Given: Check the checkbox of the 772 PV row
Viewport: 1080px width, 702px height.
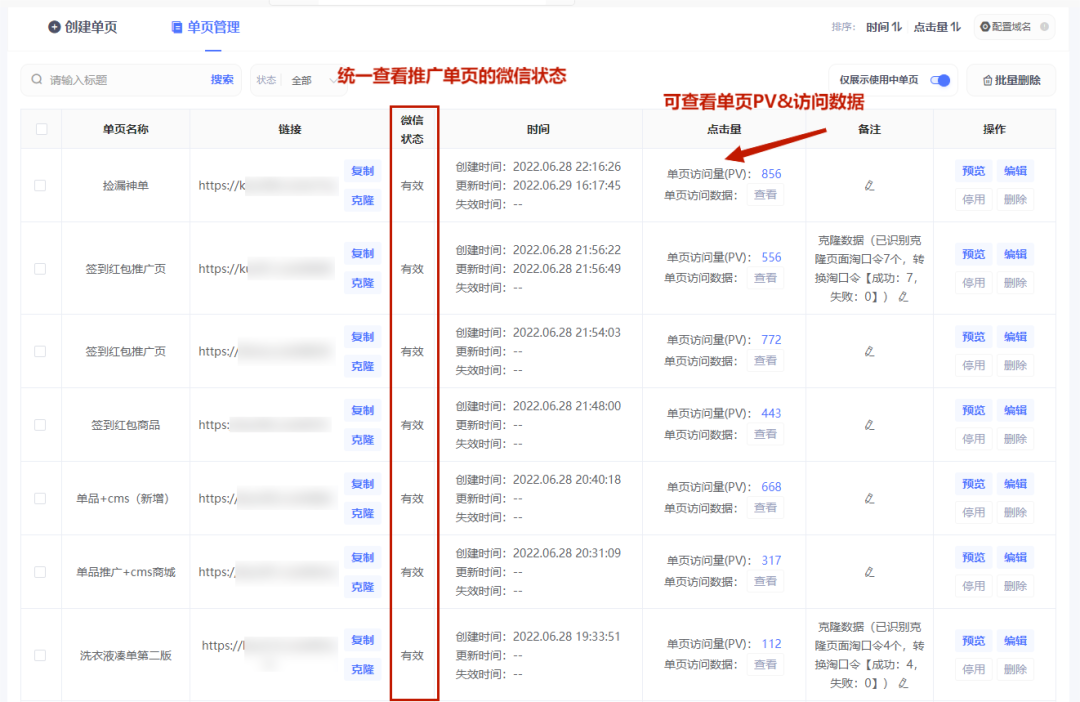Looking at the screenshot, I should click(x=40, y=351).
